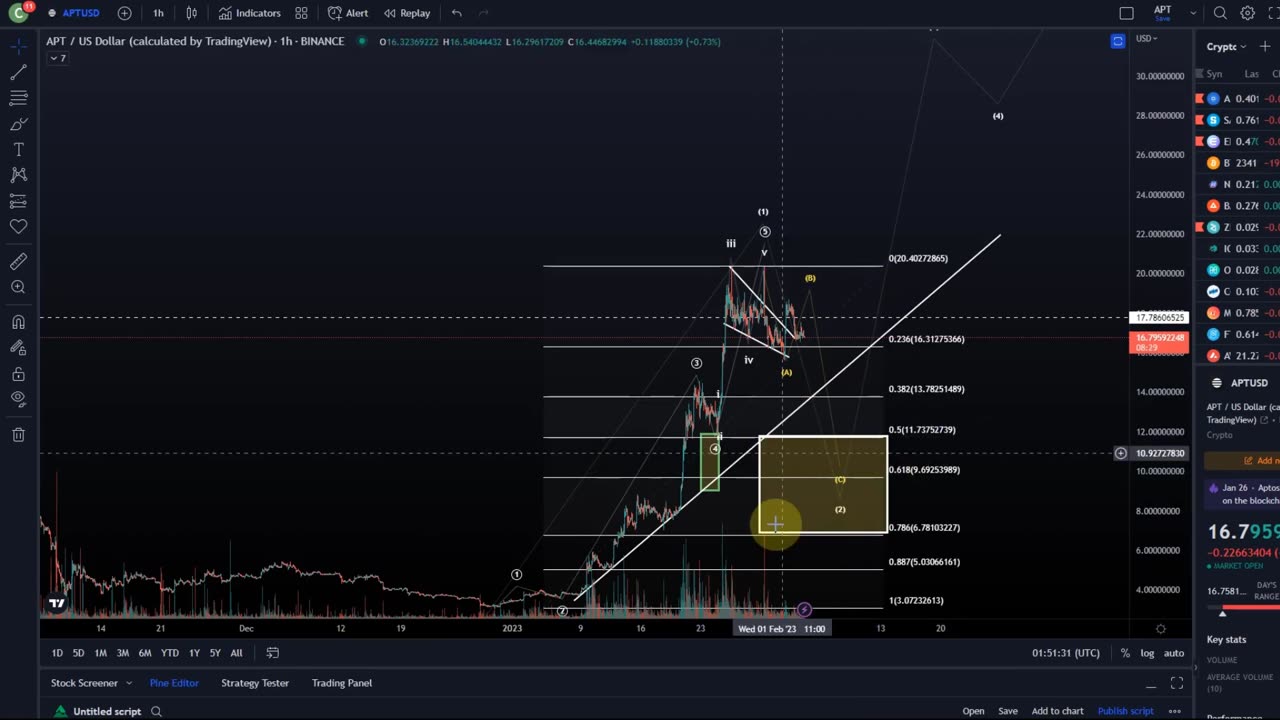This screenshot has height=720, width=1280.
Task: Open the favorites heart icon in left toolbar
Action: 18,227
